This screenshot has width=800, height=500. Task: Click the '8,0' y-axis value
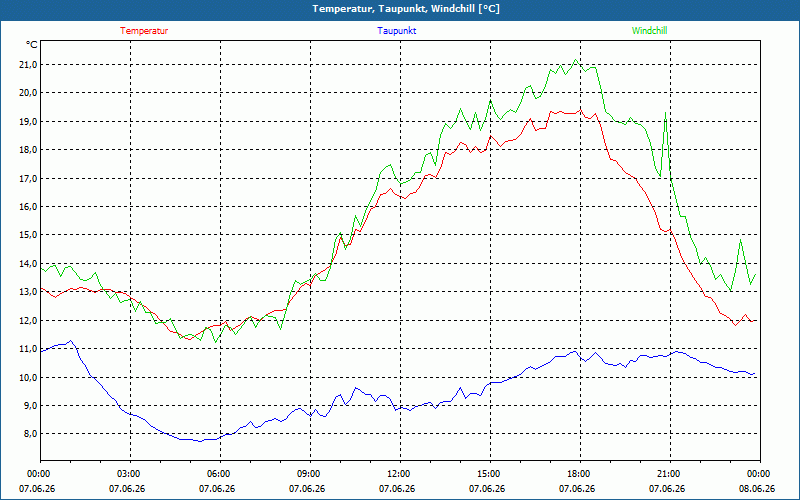tap(30, 434)
